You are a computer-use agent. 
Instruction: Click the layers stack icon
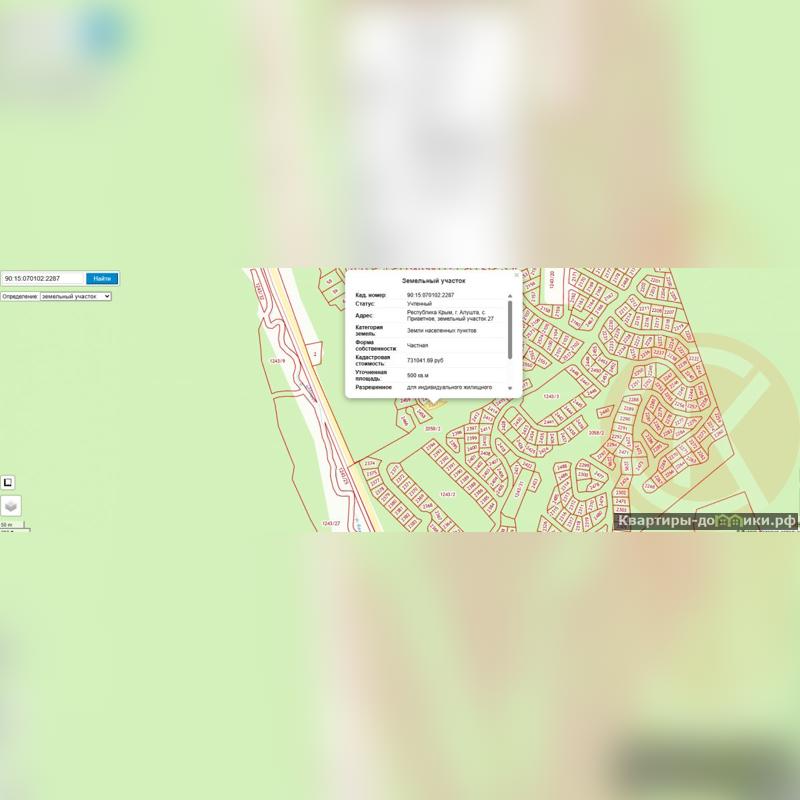click(10, 507)
